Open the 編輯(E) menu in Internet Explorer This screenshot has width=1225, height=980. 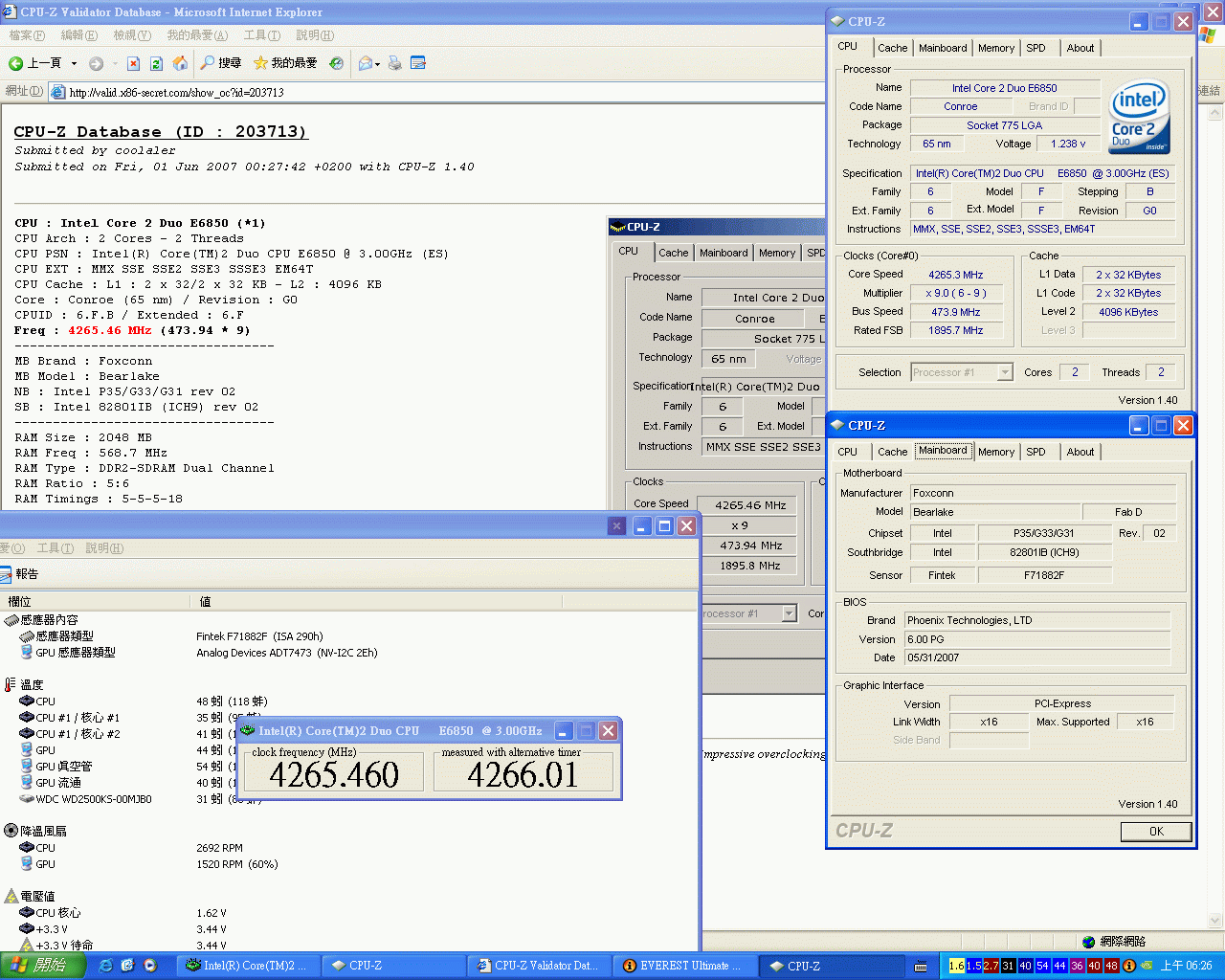pyautogui.click(x=78, y=35)
